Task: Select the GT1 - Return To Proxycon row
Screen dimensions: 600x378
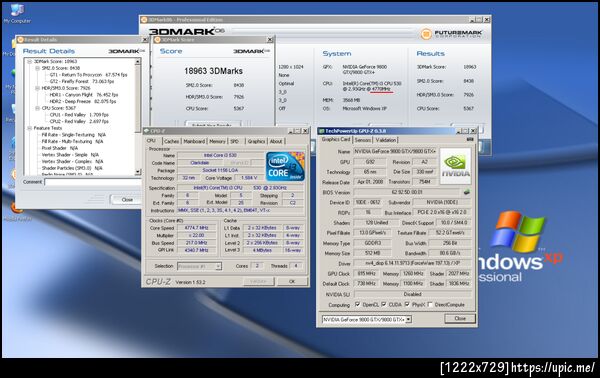Action: click(x=88, y=75)
